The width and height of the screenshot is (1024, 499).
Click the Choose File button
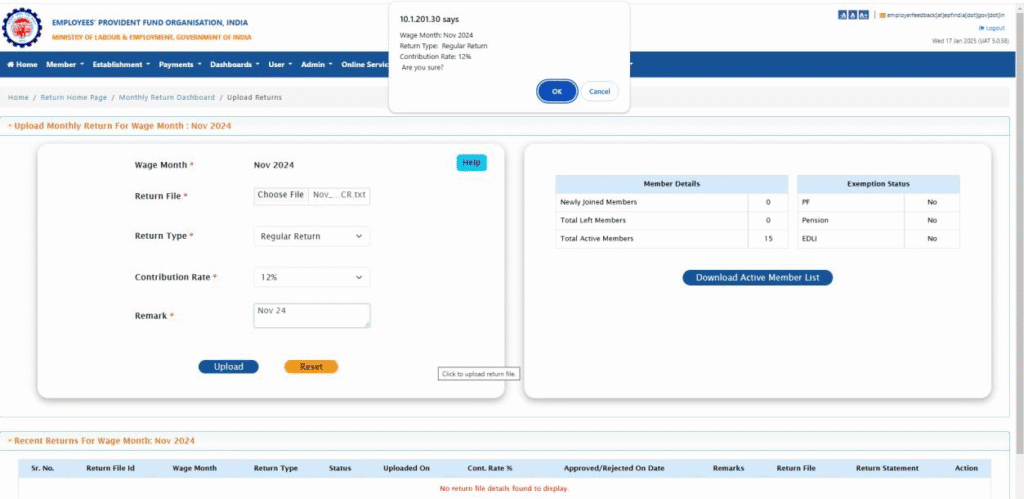(x=281, y=195)
